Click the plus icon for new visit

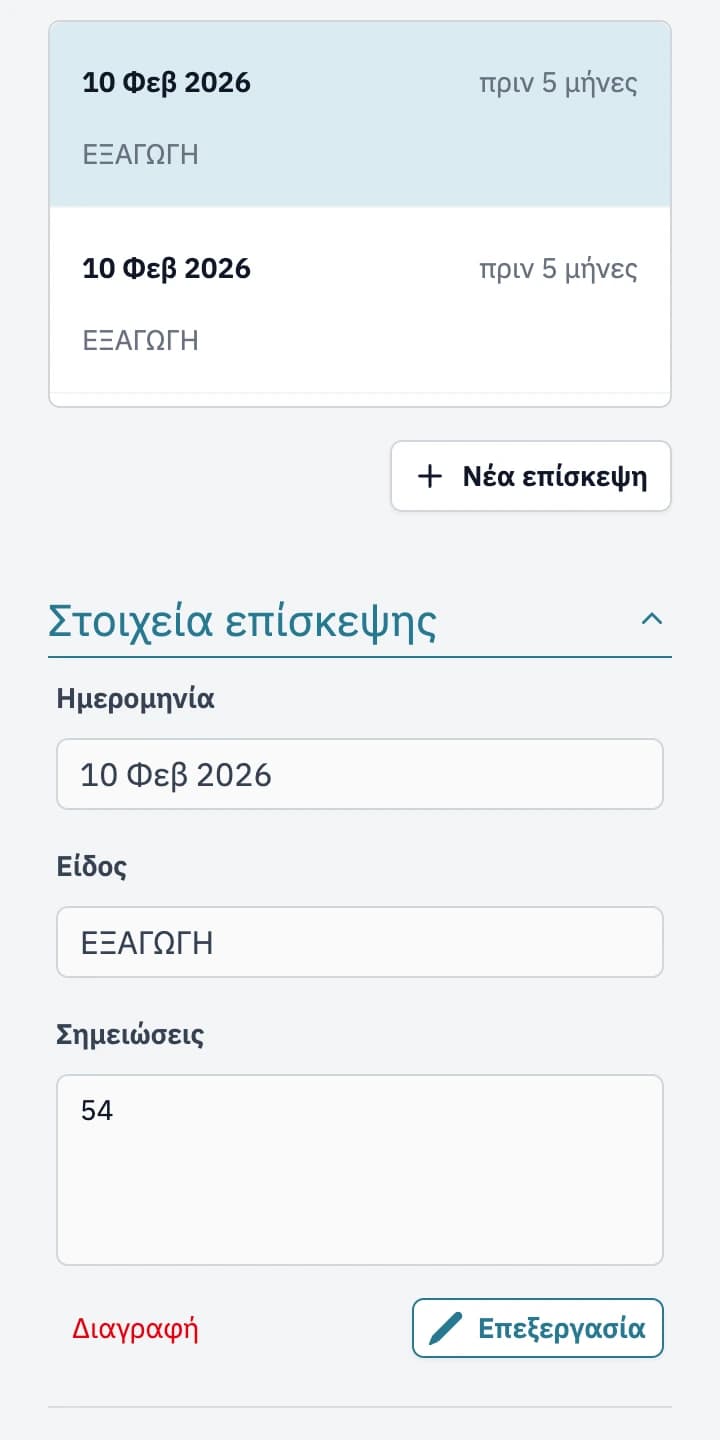[429, 476]
